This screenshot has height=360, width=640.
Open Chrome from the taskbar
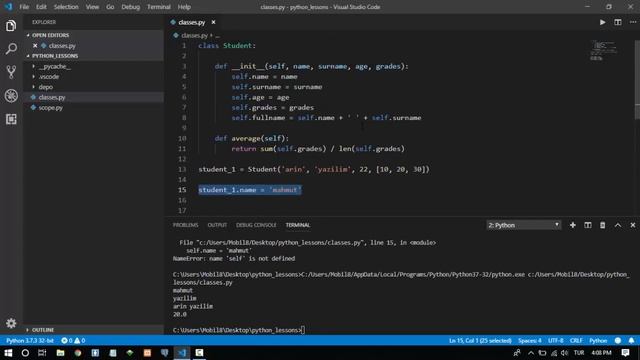(x=78, y=353)
